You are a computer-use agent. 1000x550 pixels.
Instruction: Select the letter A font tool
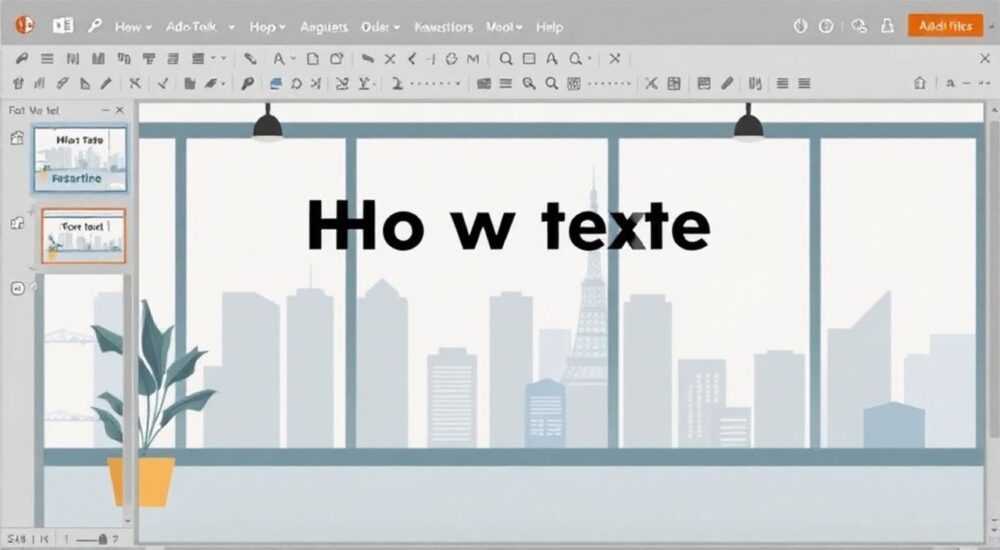tap(279, 59)
